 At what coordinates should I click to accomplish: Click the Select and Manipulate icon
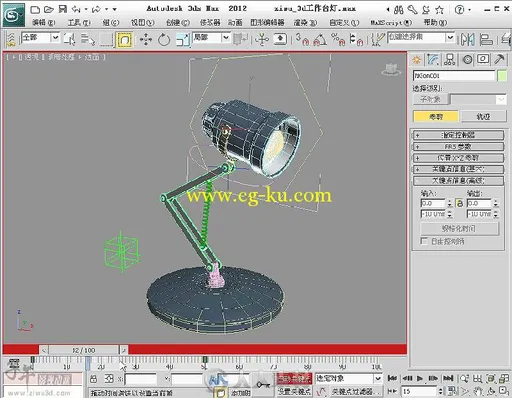click(262, 39)
